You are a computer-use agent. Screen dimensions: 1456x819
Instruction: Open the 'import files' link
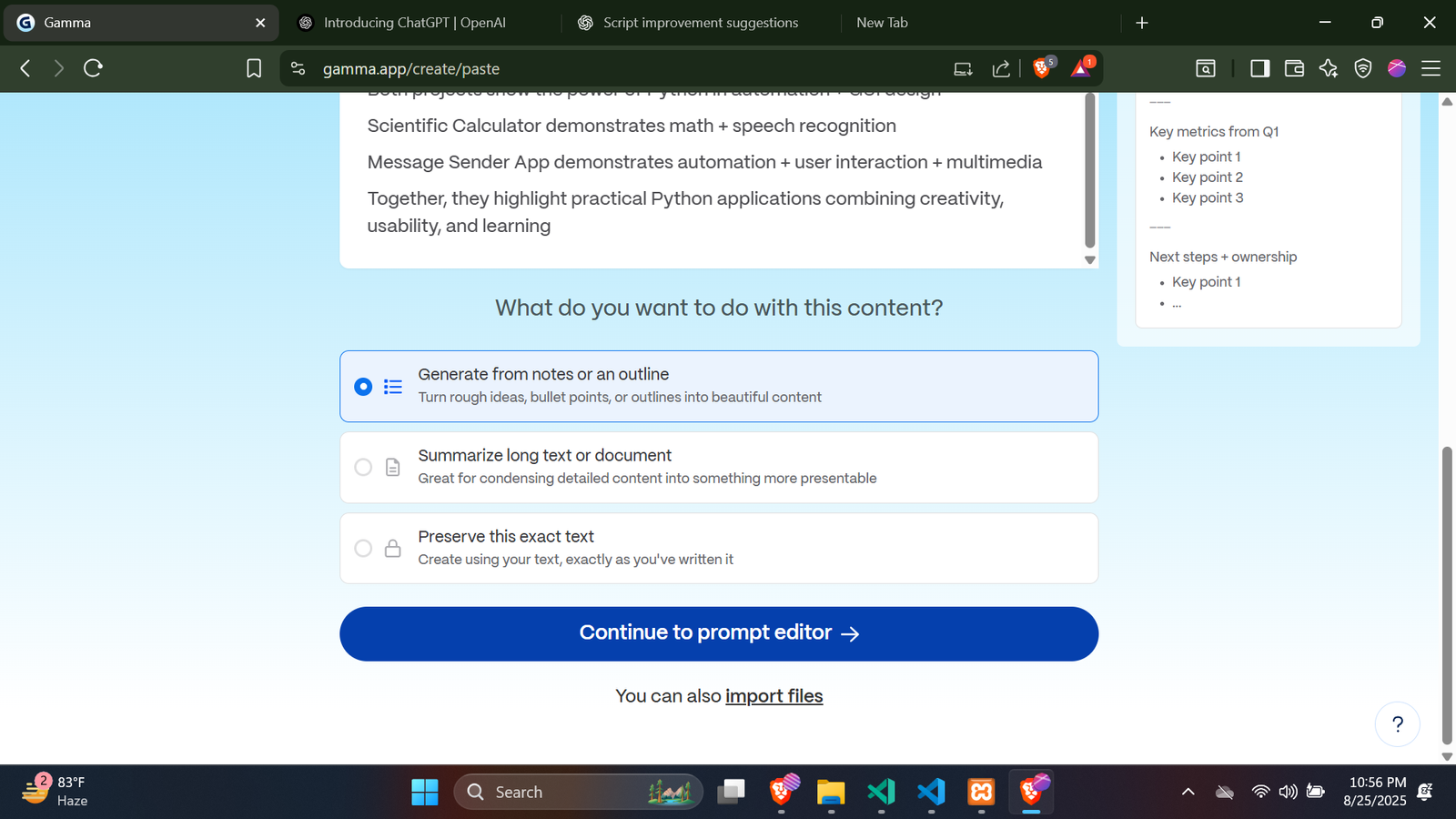coord(773,696)
